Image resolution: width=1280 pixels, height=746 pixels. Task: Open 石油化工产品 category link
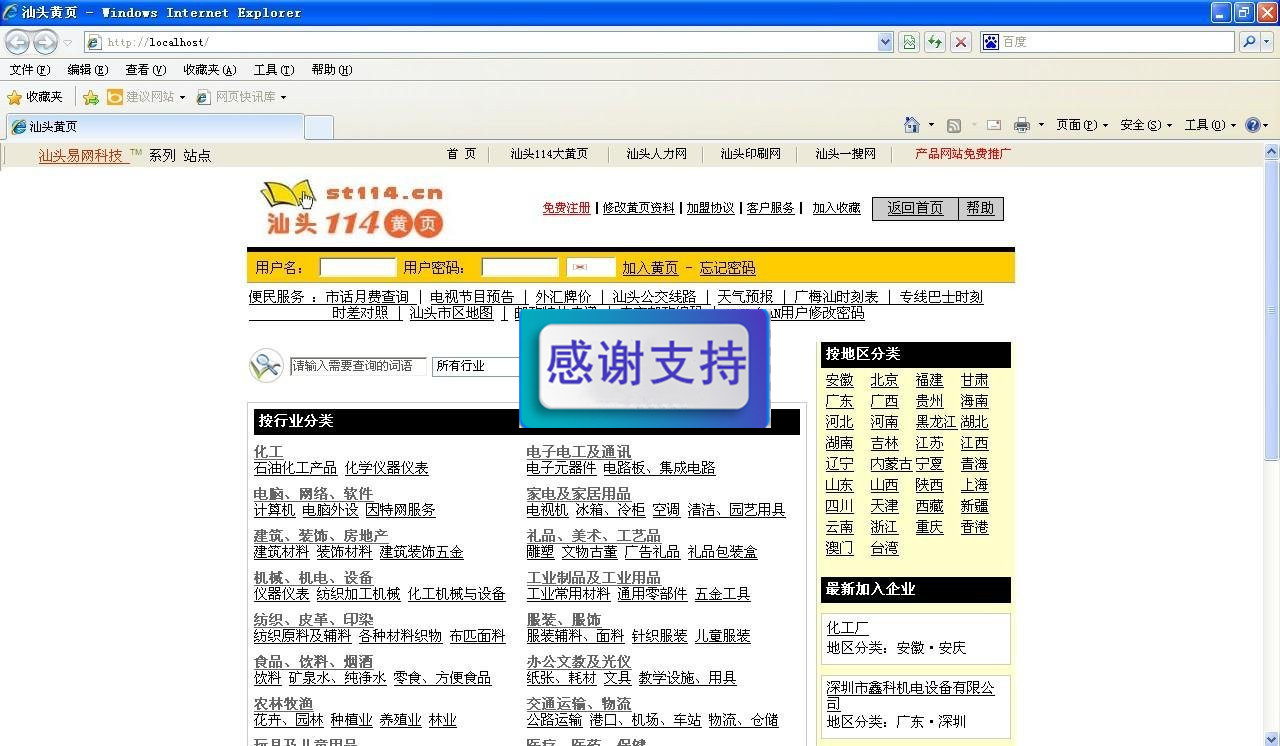[x=295, y=468]
